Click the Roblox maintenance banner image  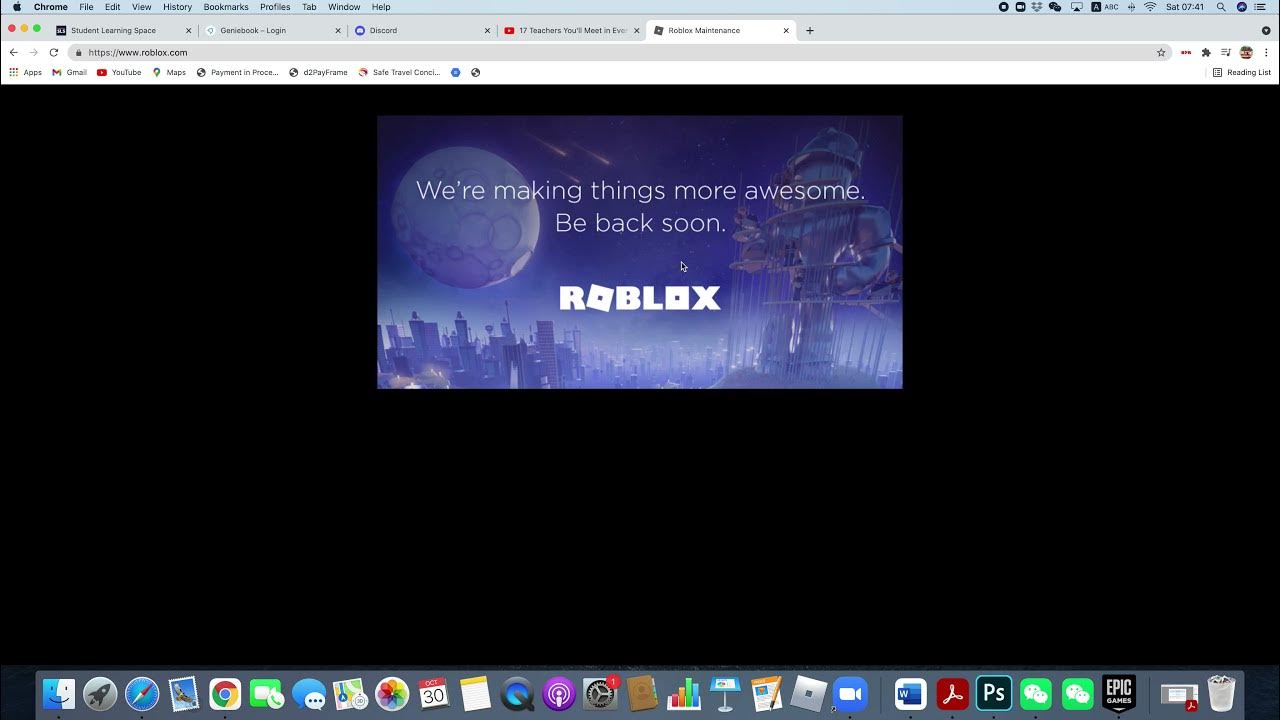pos(640,252)
